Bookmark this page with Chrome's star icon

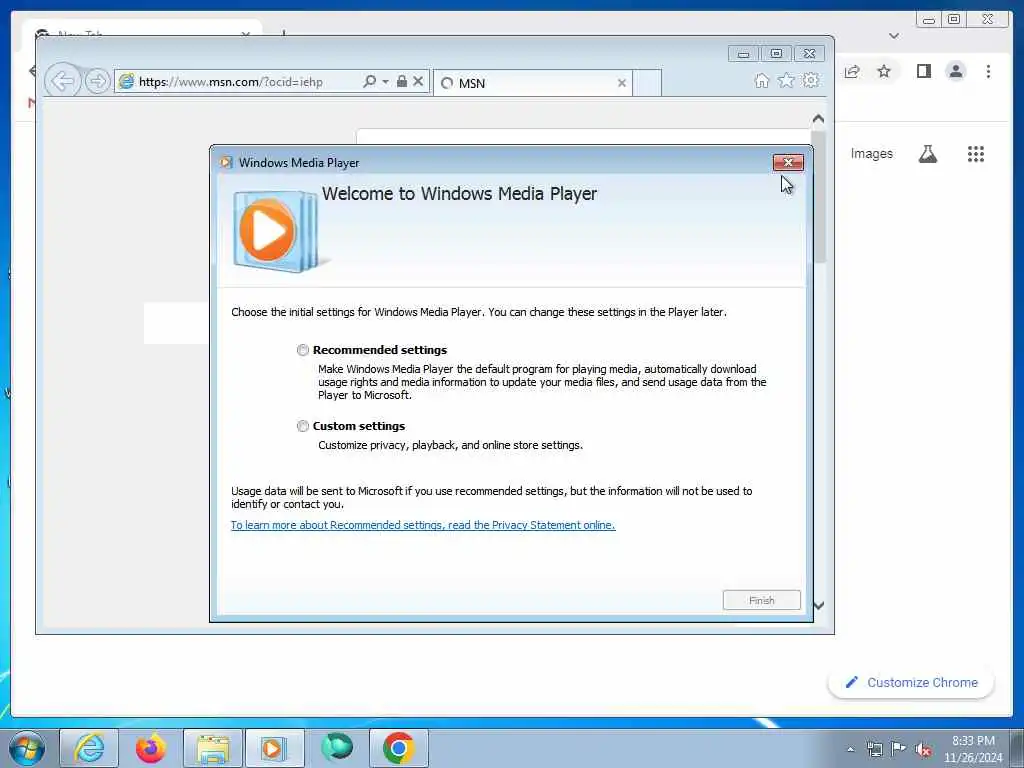click(884, 71)
